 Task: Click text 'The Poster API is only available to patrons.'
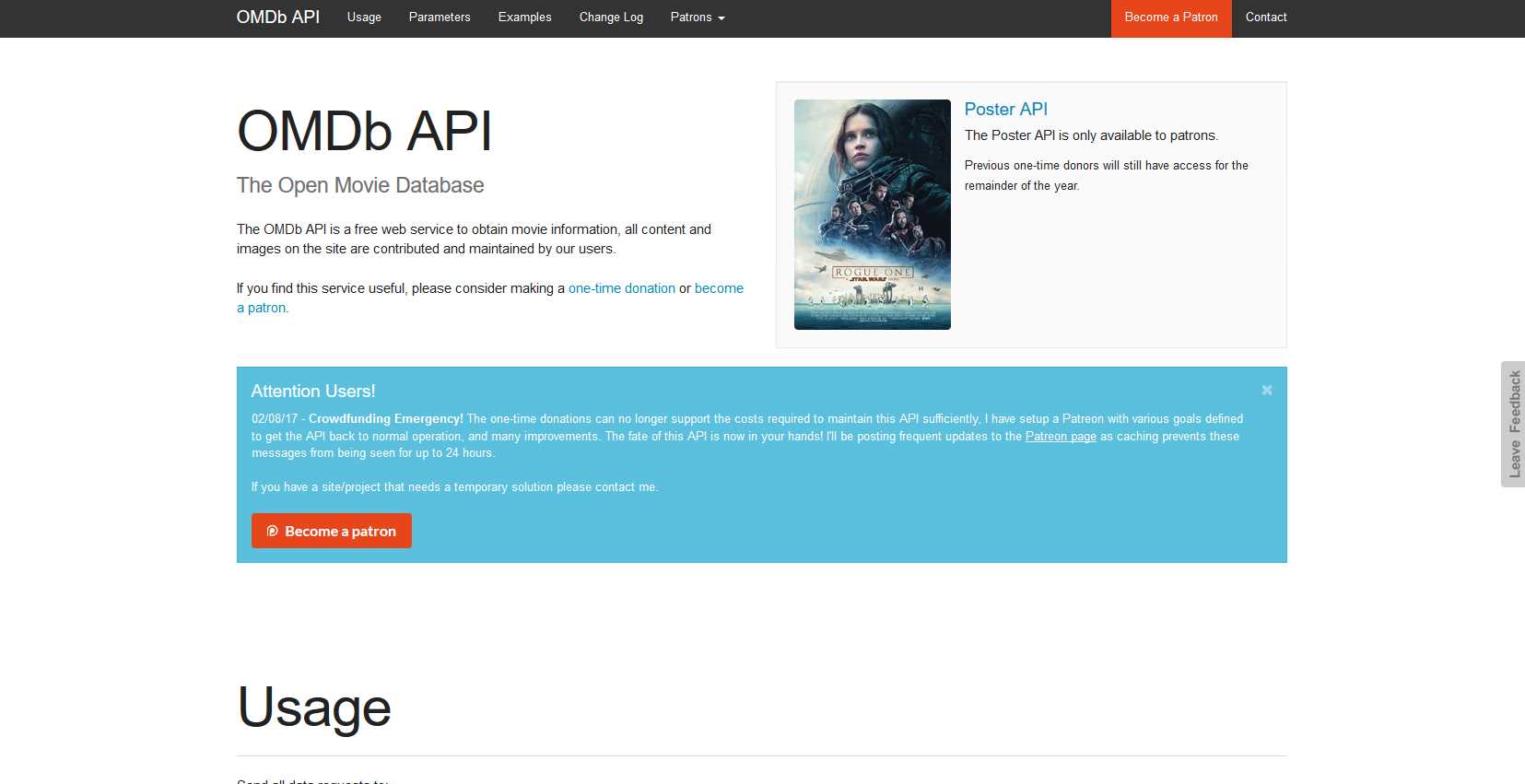click(x=1091, y=135)
